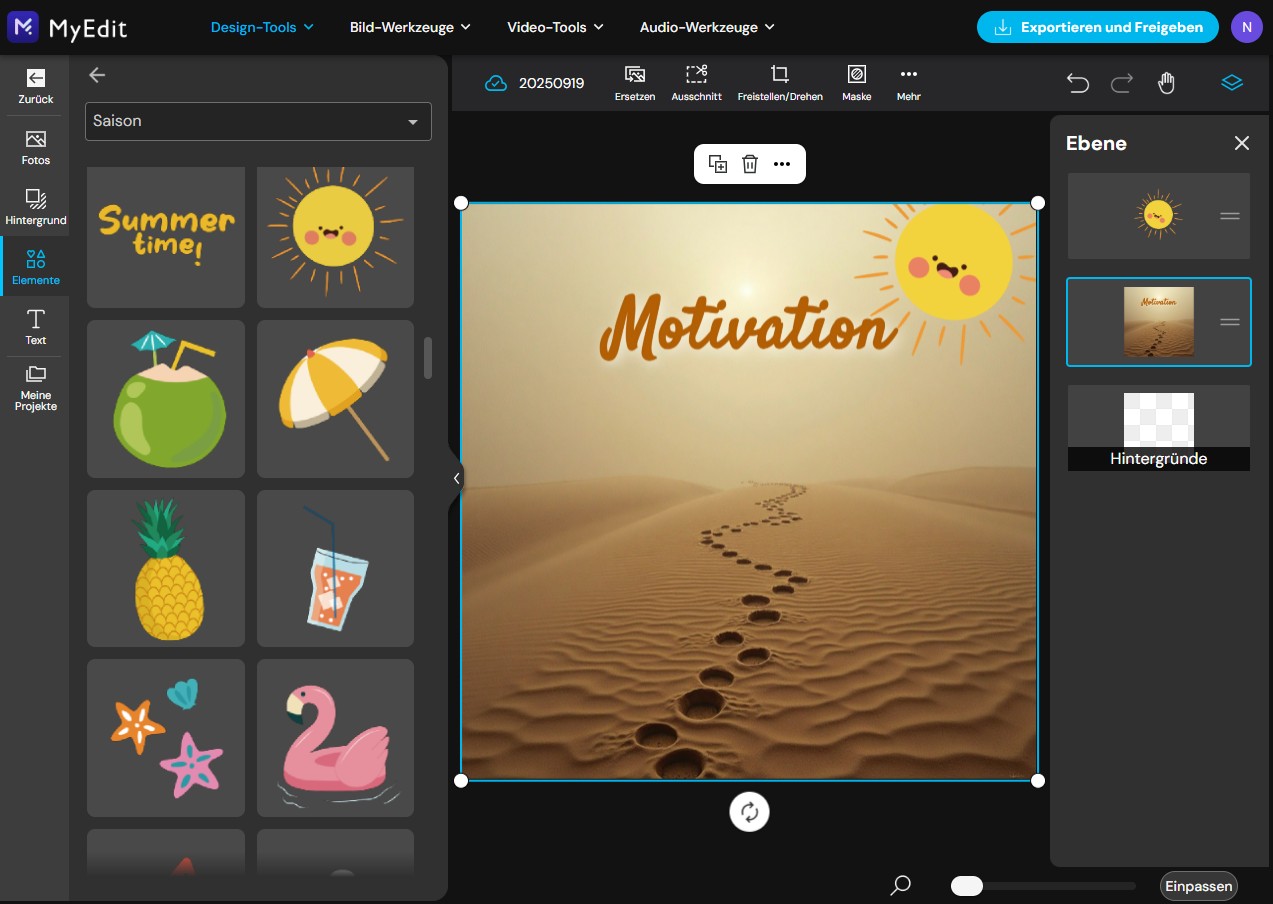
Task: Open the Bild-Werkzeuge menu
Action: tap(410, 27)
